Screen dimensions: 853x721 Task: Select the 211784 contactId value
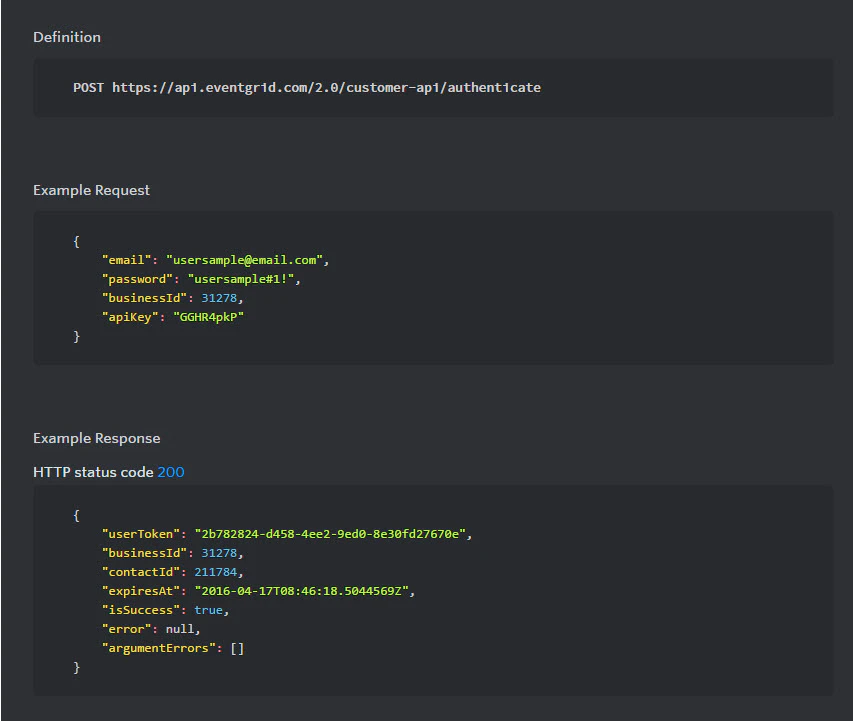tap(216, 572)
